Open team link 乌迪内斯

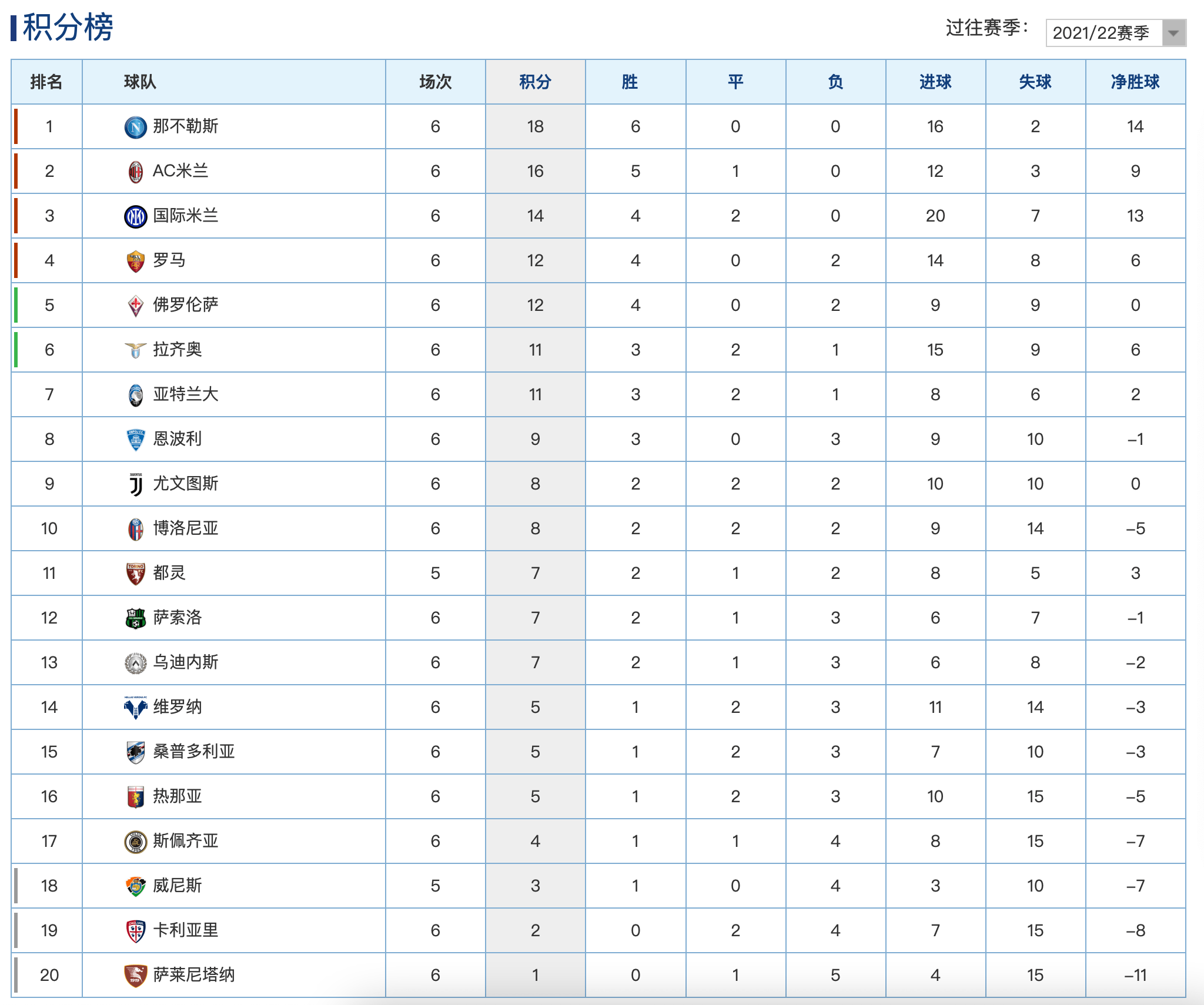tap(185, 662)
